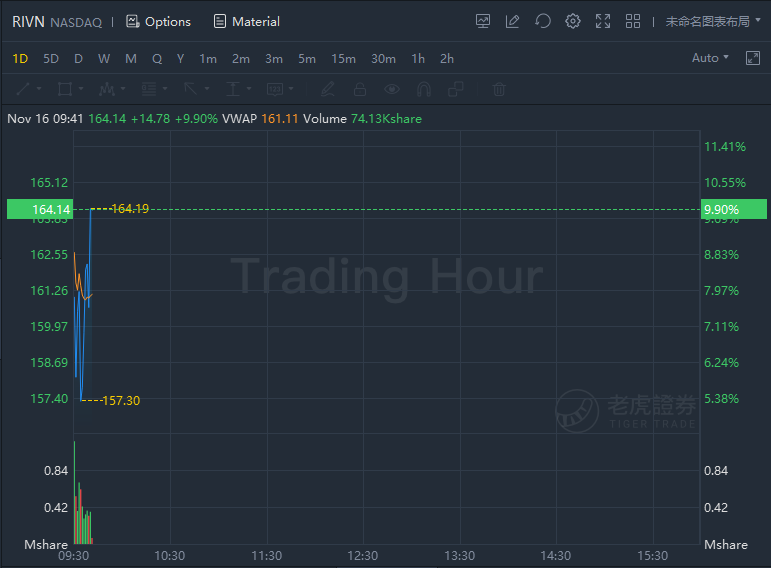Select the wave pattern drawing tool
Viewport: 771px width, 568px height.
tap(107, 89)
